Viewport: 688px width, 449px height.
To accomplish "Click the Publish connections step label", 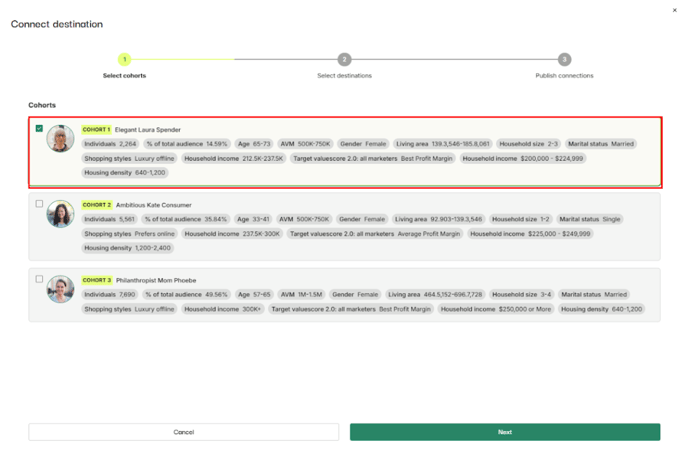I will coord(564,76).
